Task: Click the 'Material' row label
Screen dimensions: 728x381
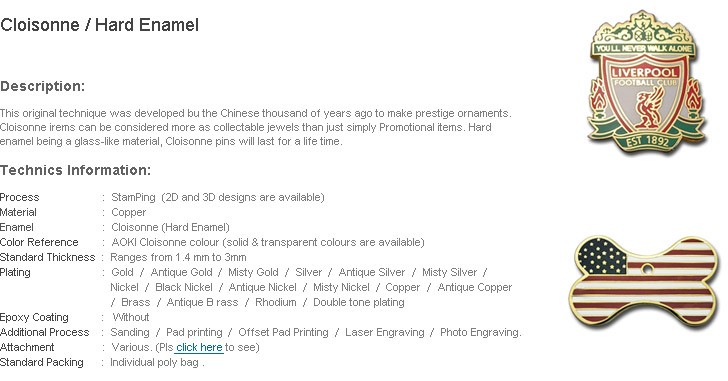Action: tap(18, 212)
